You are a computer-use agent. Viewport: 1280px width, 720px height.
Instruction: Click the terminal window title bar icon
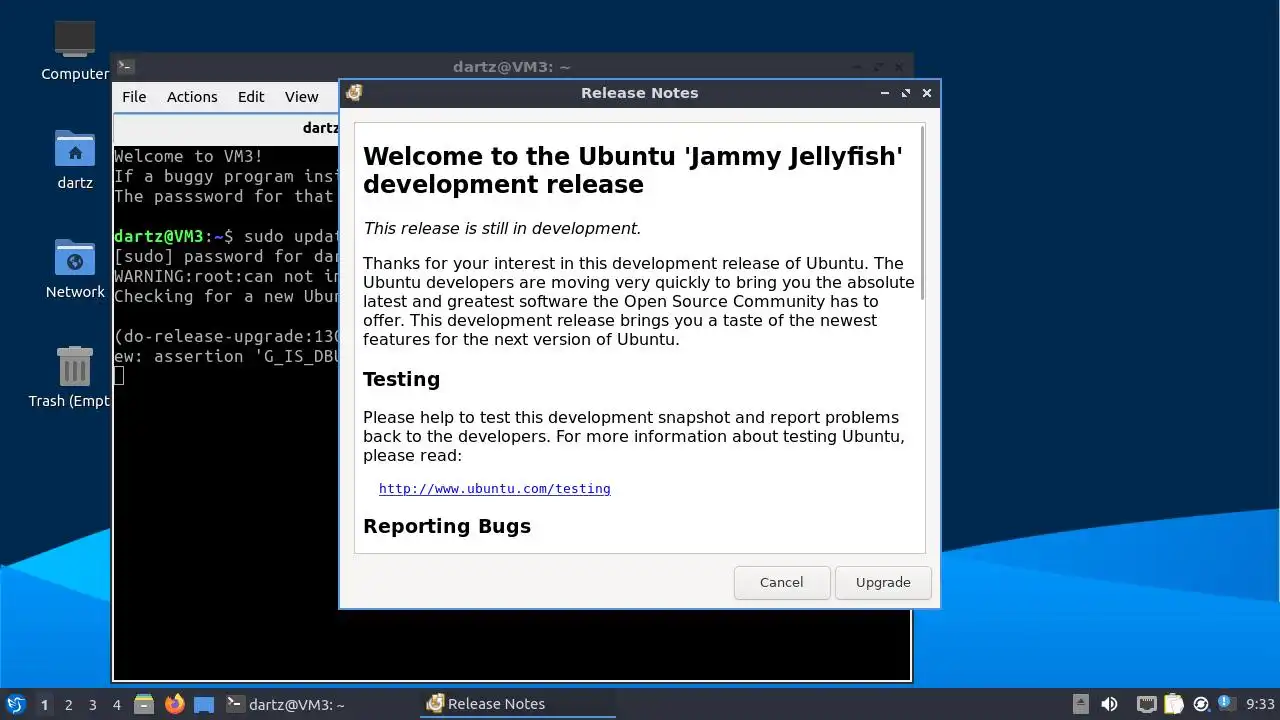click(125, 67)
